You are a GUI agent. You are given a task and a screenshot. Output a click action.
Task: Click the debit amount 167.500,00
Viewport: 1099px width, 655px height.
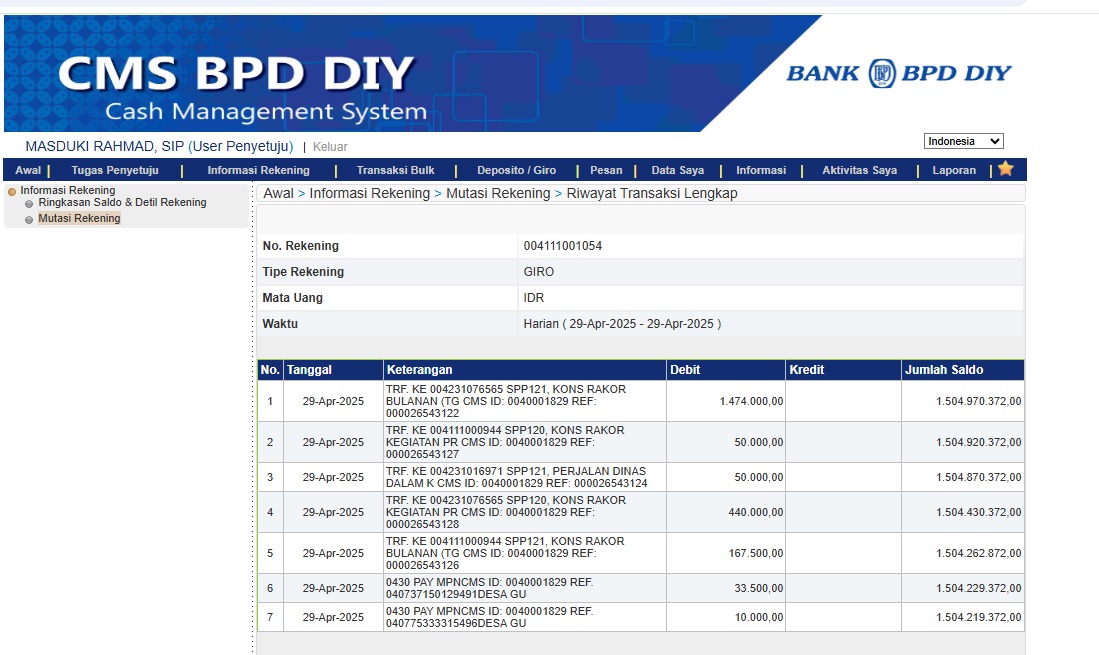(x=756, y=553)
